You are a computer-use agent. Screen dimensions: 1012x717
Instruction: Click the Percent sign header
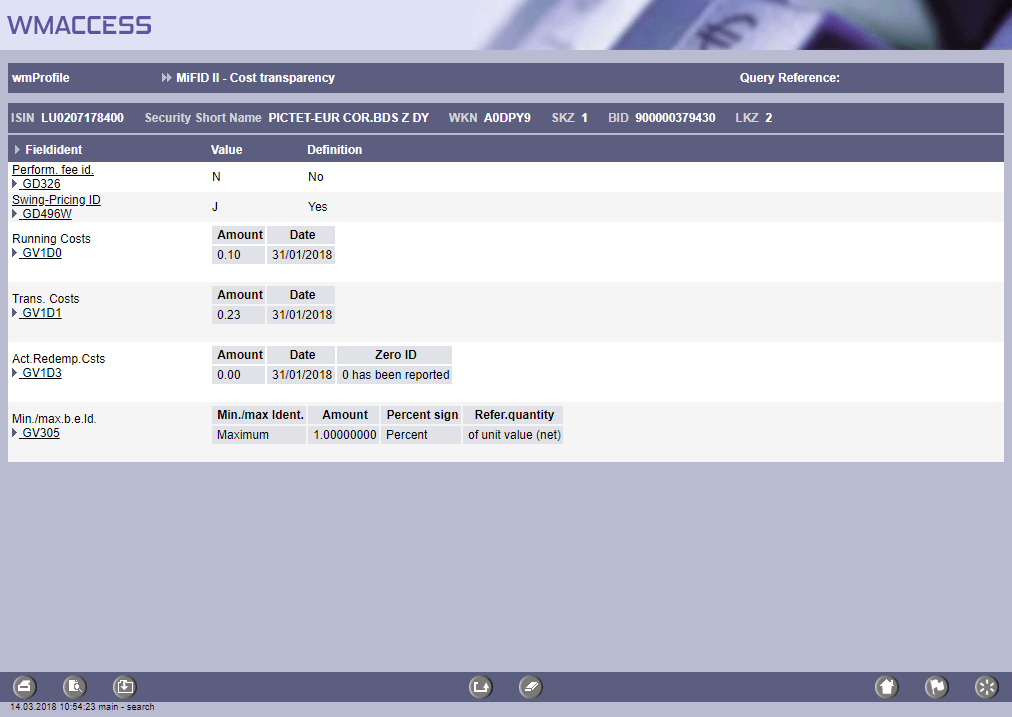(x=421, y=415)
